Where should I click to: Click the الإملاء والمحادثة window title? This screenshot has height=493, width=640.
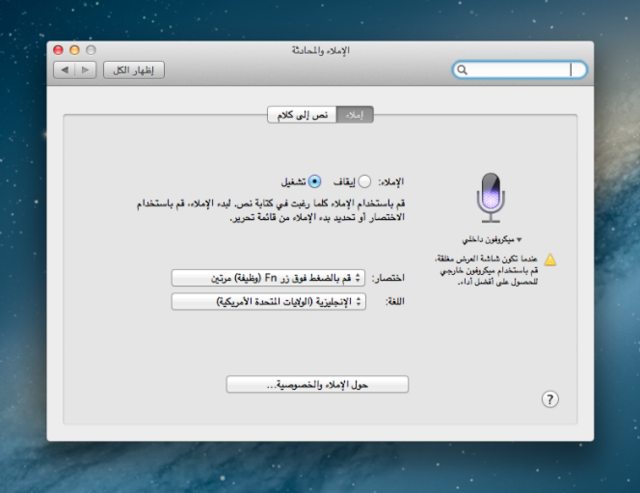click(319, 50)
